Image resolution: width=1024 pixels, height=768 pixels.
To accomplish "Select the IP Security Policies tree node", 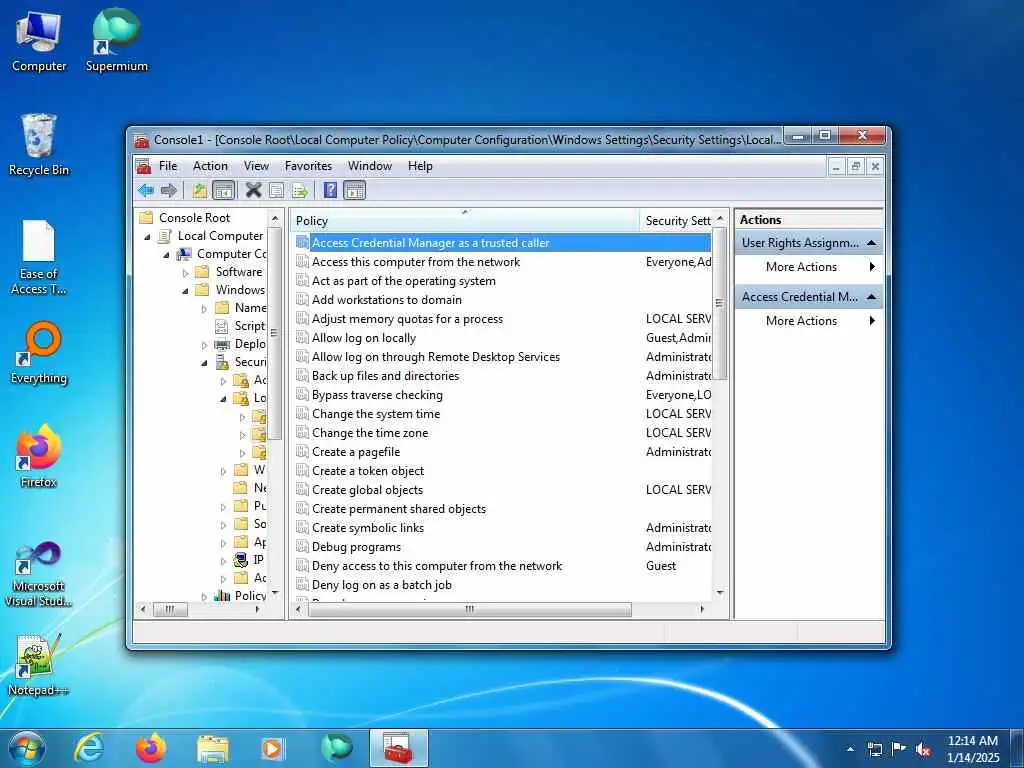I will click(259, 560).
